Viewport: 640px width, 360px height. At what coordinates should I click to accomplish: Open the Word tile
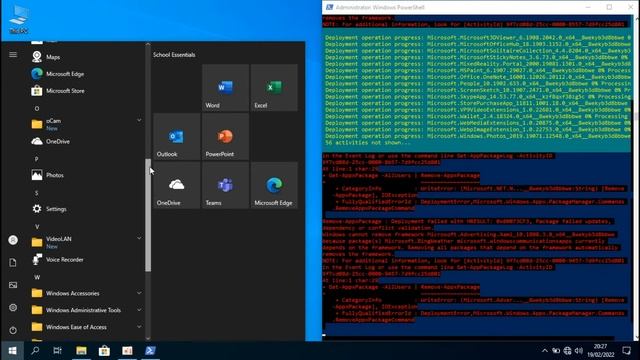coord(225,88)
